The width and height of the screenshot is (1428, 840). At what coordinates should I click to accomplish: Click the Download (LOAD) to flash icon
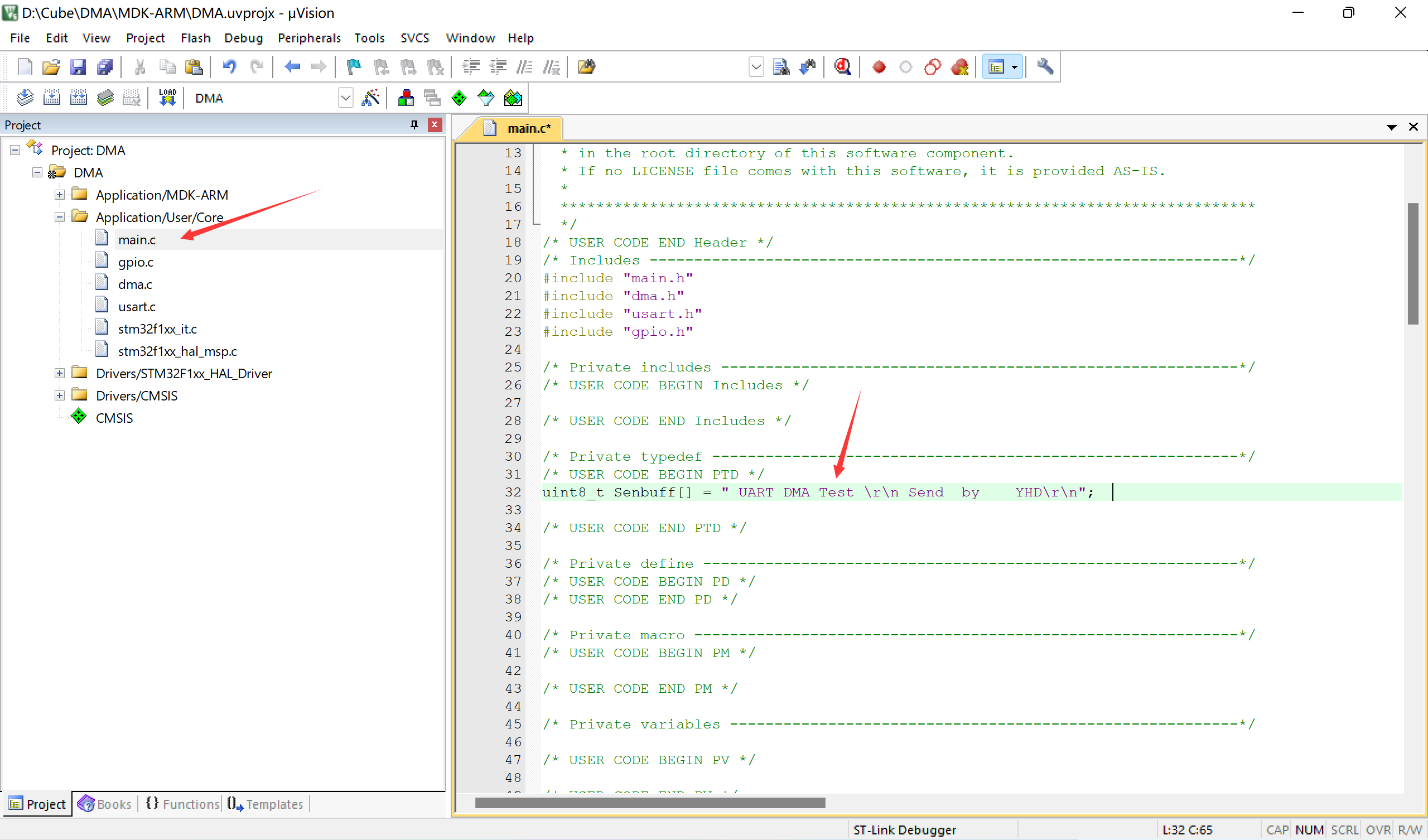pyautogui.click(x=167, y=98)
